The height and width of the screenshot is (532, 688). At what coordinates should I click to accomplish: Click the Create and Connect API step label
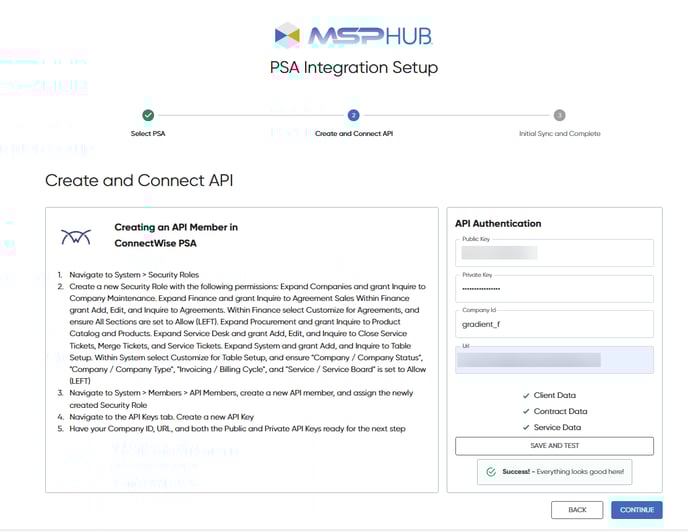coord(354,133)
